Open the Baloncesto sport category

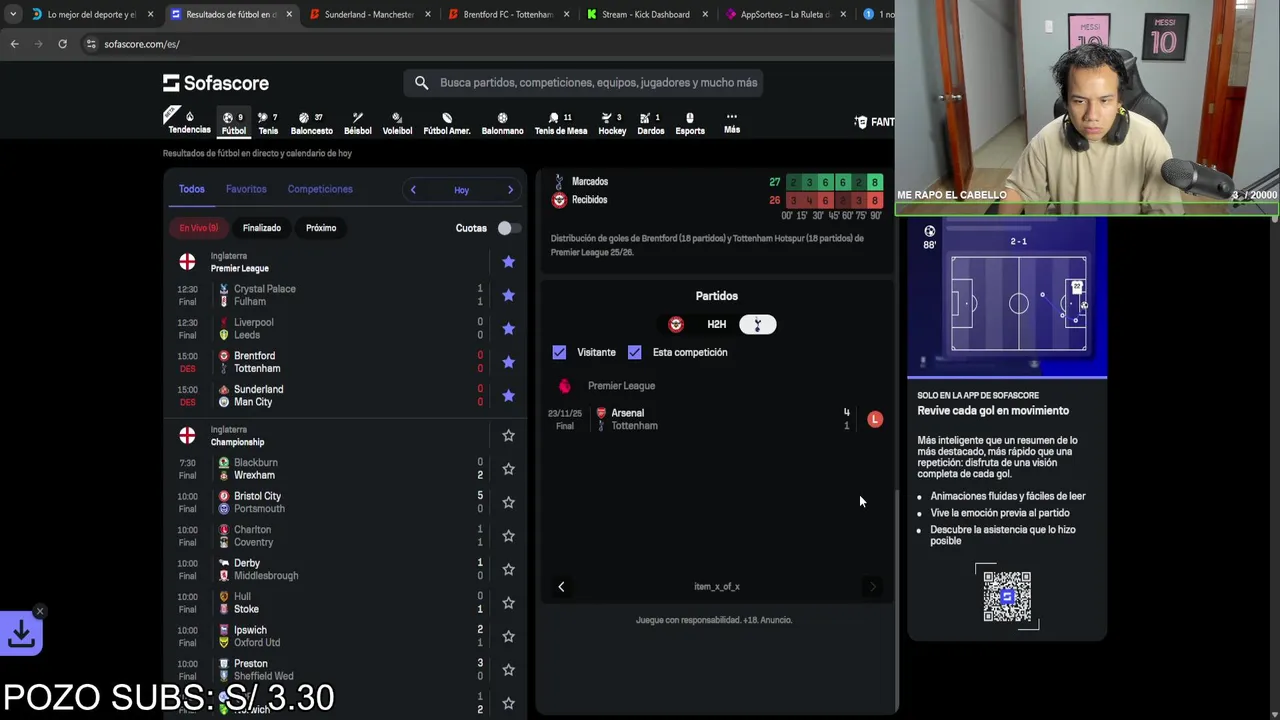click(x=311, y=123)
